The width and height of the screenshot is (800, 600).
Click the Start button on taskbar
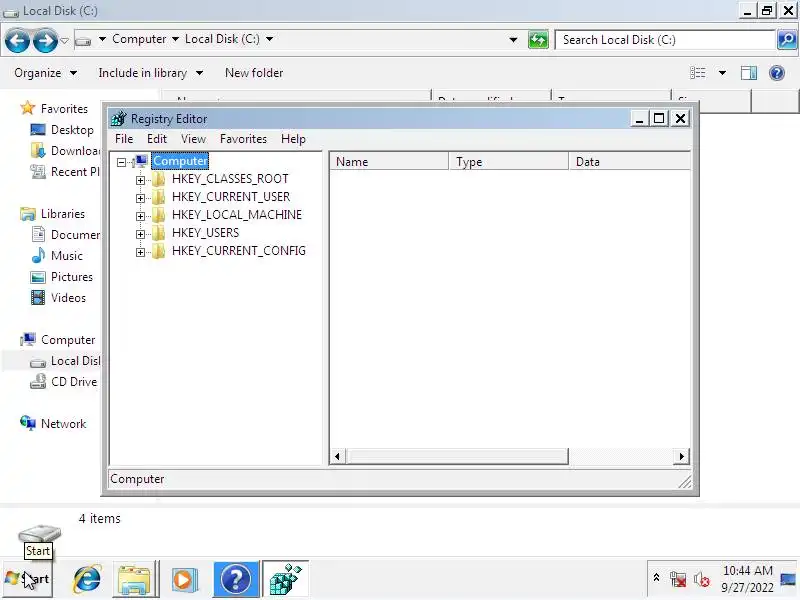[28, 579]
